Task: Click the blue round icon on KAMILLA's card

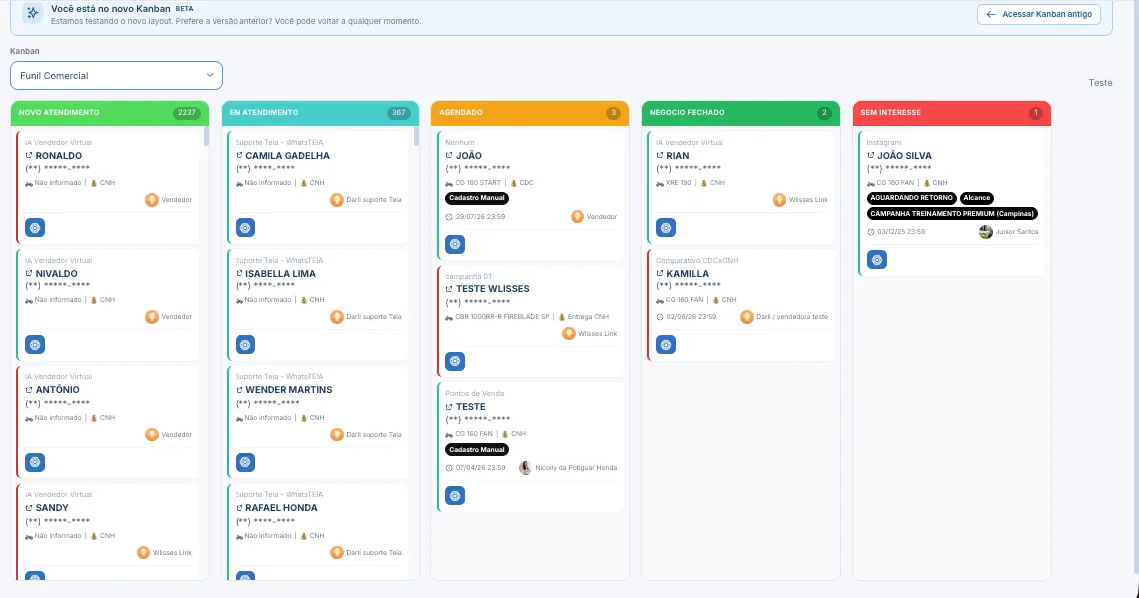Action: (666, 344)
